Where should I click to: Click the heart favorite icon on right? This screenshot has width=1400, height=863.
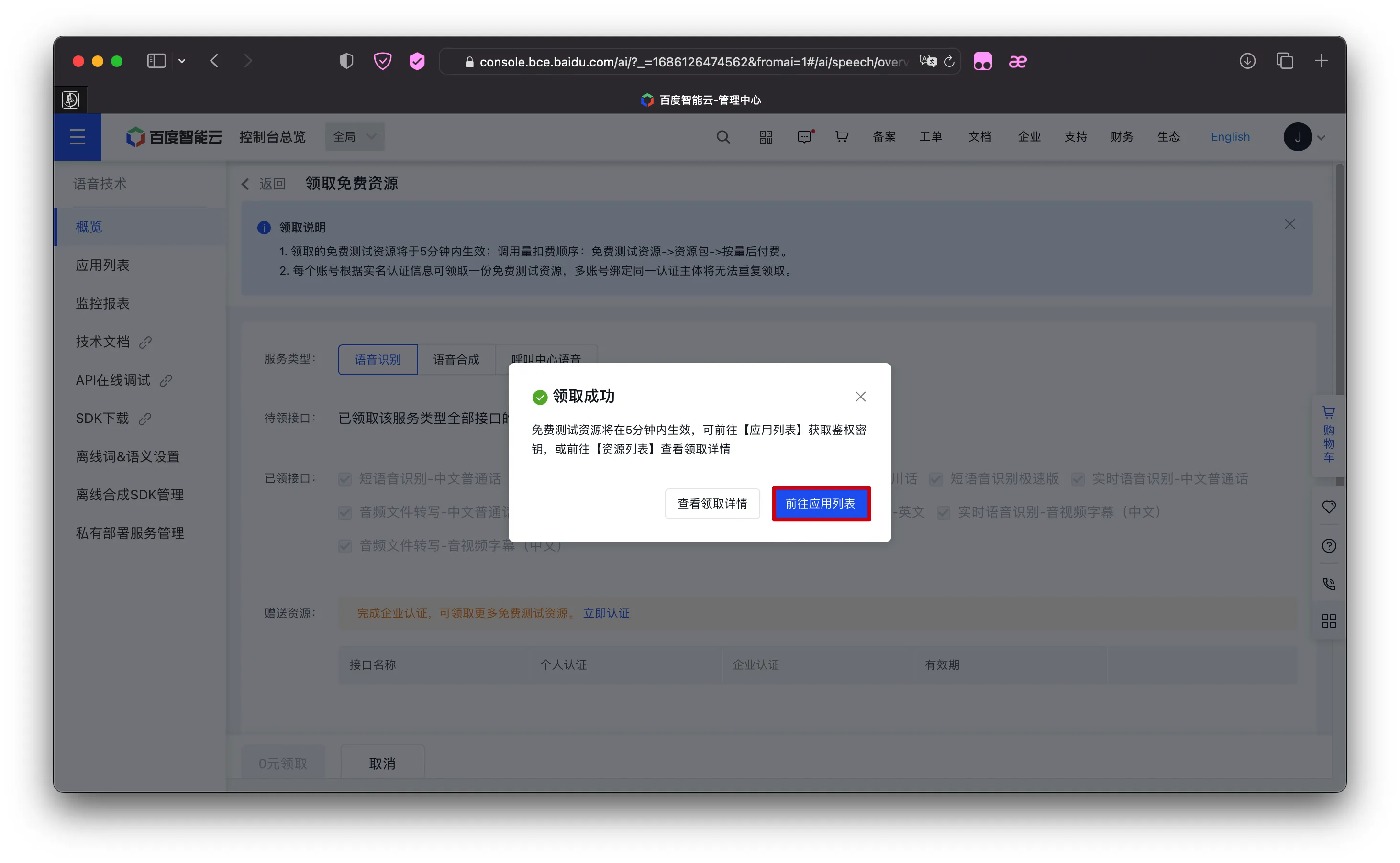point(1329,507)
